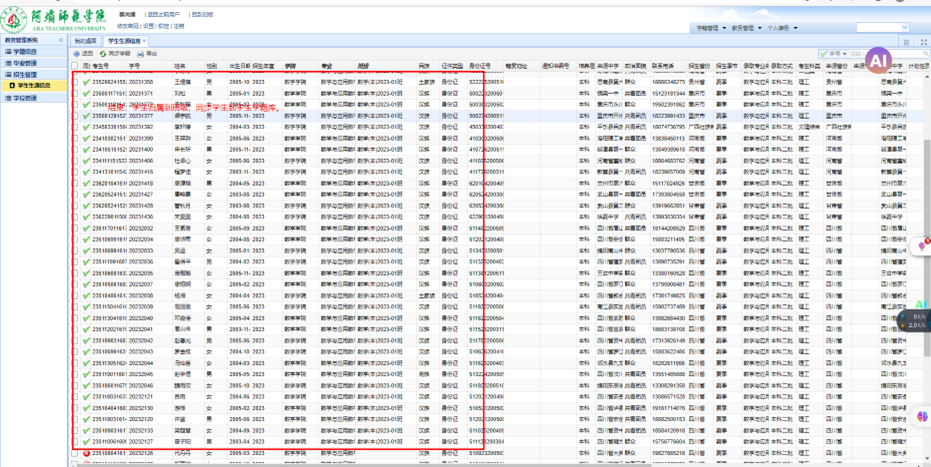Click the list icon beside 学籍信息 in sidebar
This screenshot has height=467, width=931.
(x=8, y=52)
